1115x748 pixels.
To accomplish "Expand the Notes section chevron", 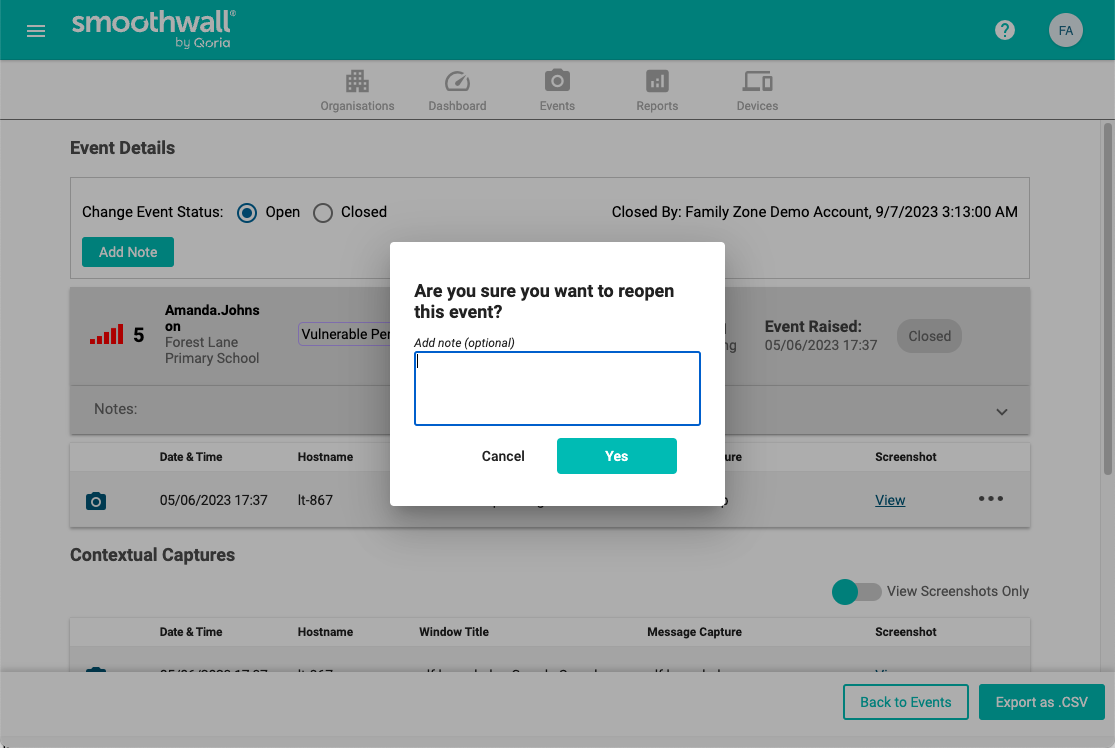I will pos(1002,411).
